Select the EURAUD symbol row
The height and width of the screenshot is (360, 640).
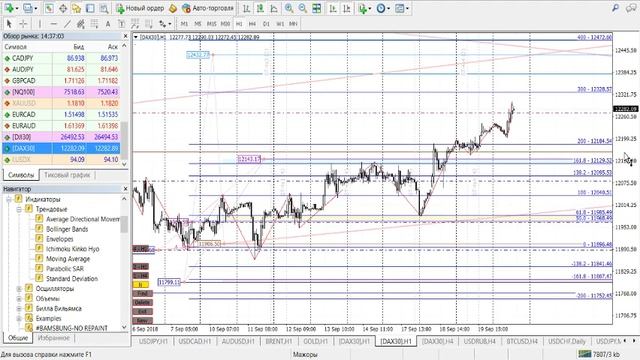click(61, 126)
